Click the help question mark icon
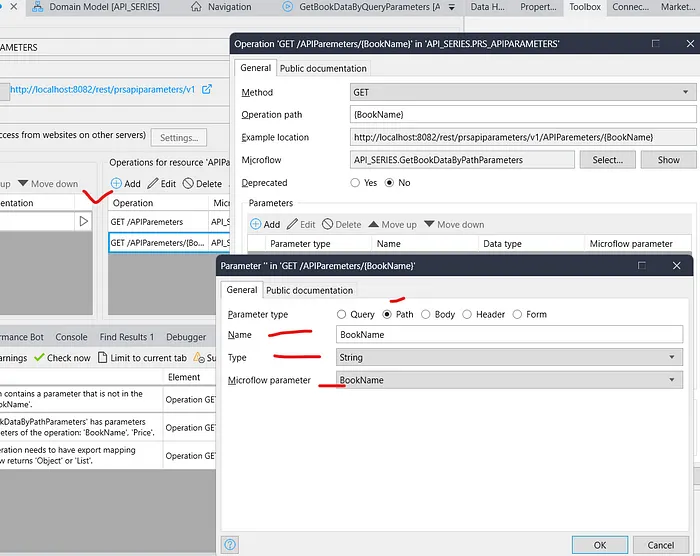Image resolution: width=700 pixels, height=556 pixels. pos(231,545)
